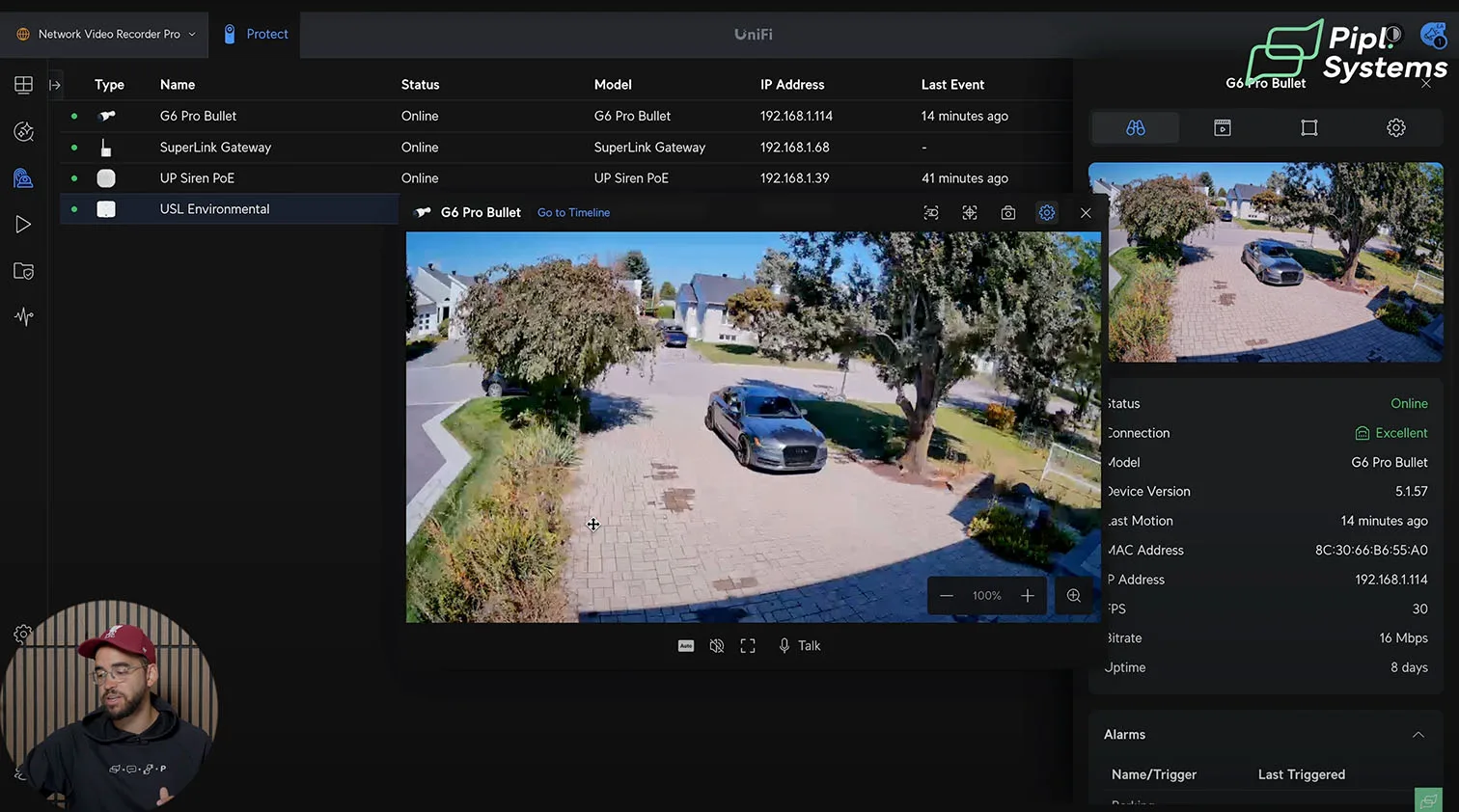Open the Network Video Recorder Pro dropdown
The width and height of the screenshot is (1459, 812).
click(105, 34)
